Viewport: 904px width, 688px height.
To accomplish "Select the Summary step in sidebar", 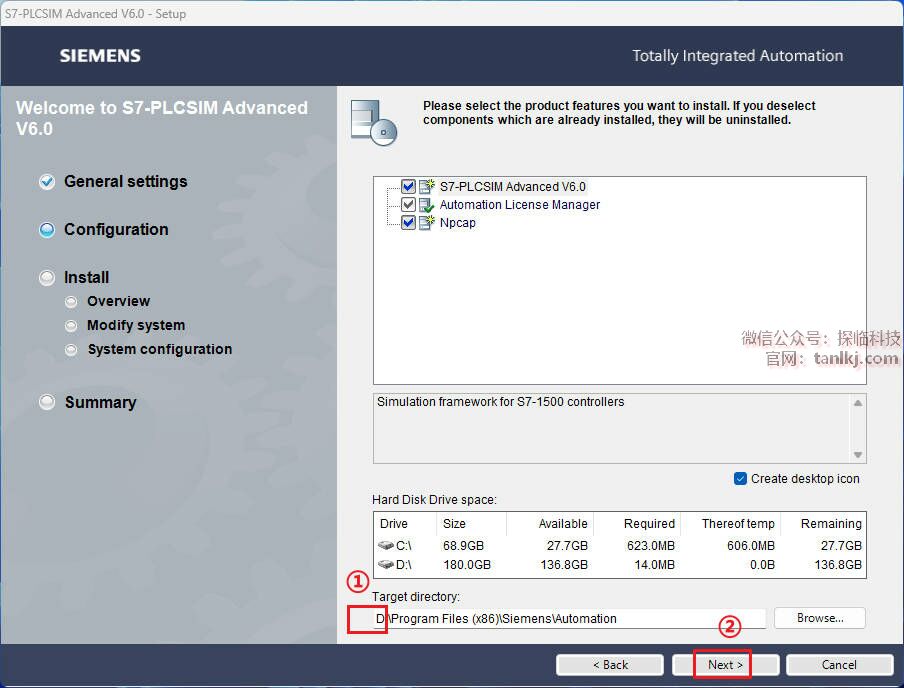I will 100,402.
